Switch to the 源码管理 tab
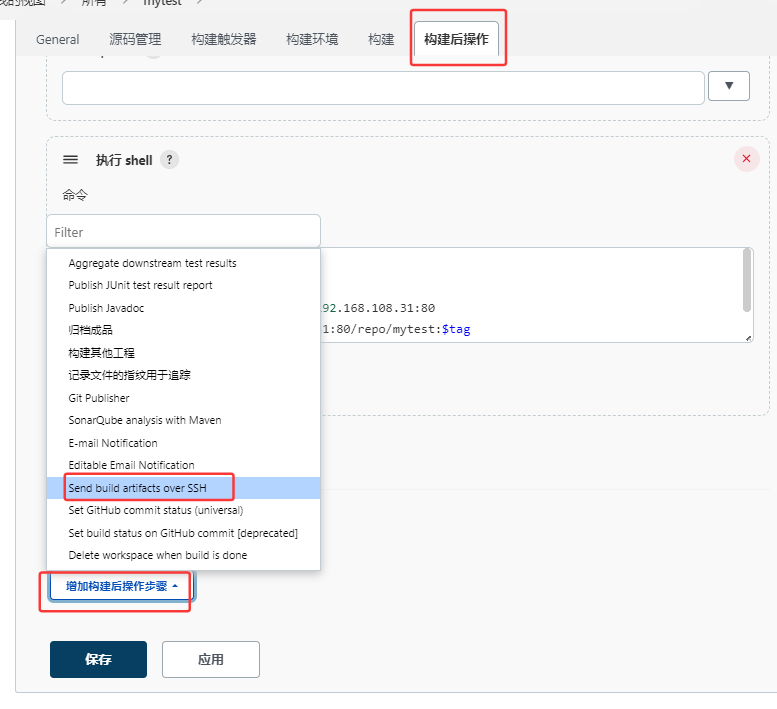 [x=135, y=39]
